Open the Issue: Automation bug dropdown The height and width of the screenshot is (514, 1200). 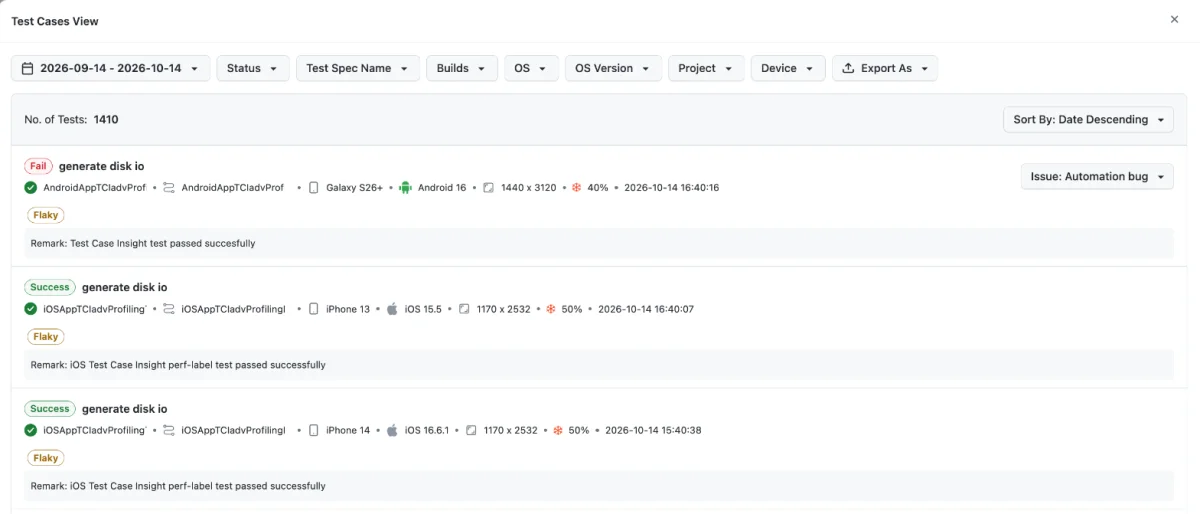coord(1097,177)
